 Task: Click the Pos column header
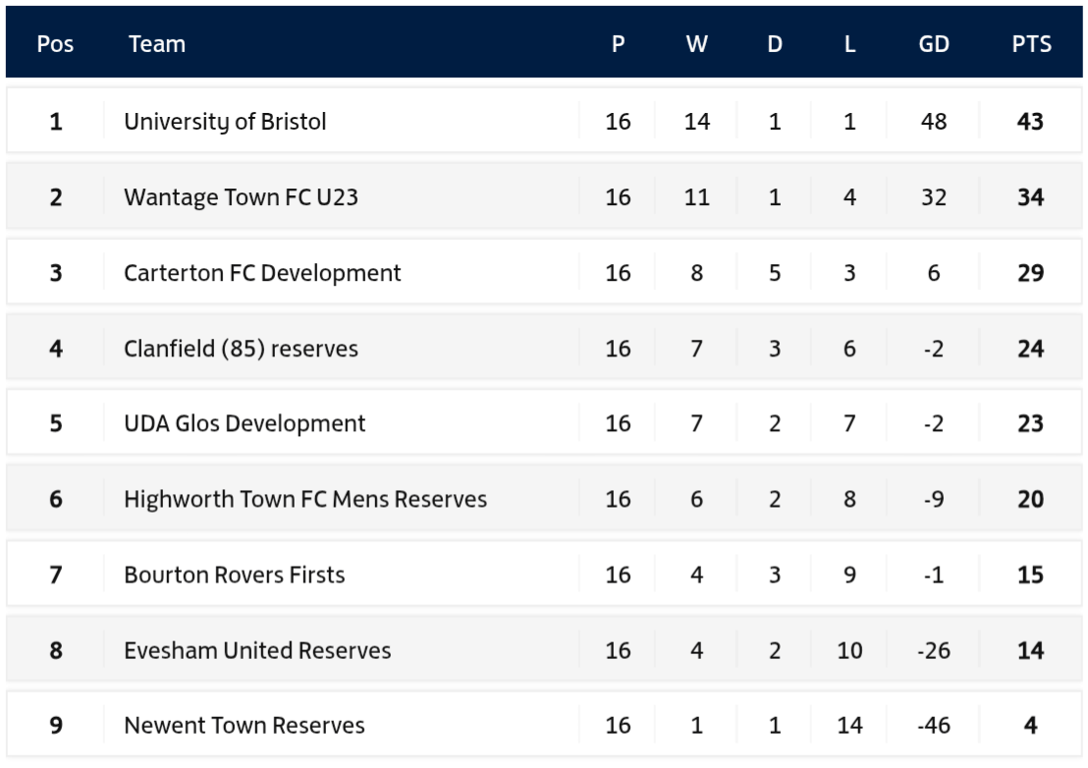tap(55, 44)
